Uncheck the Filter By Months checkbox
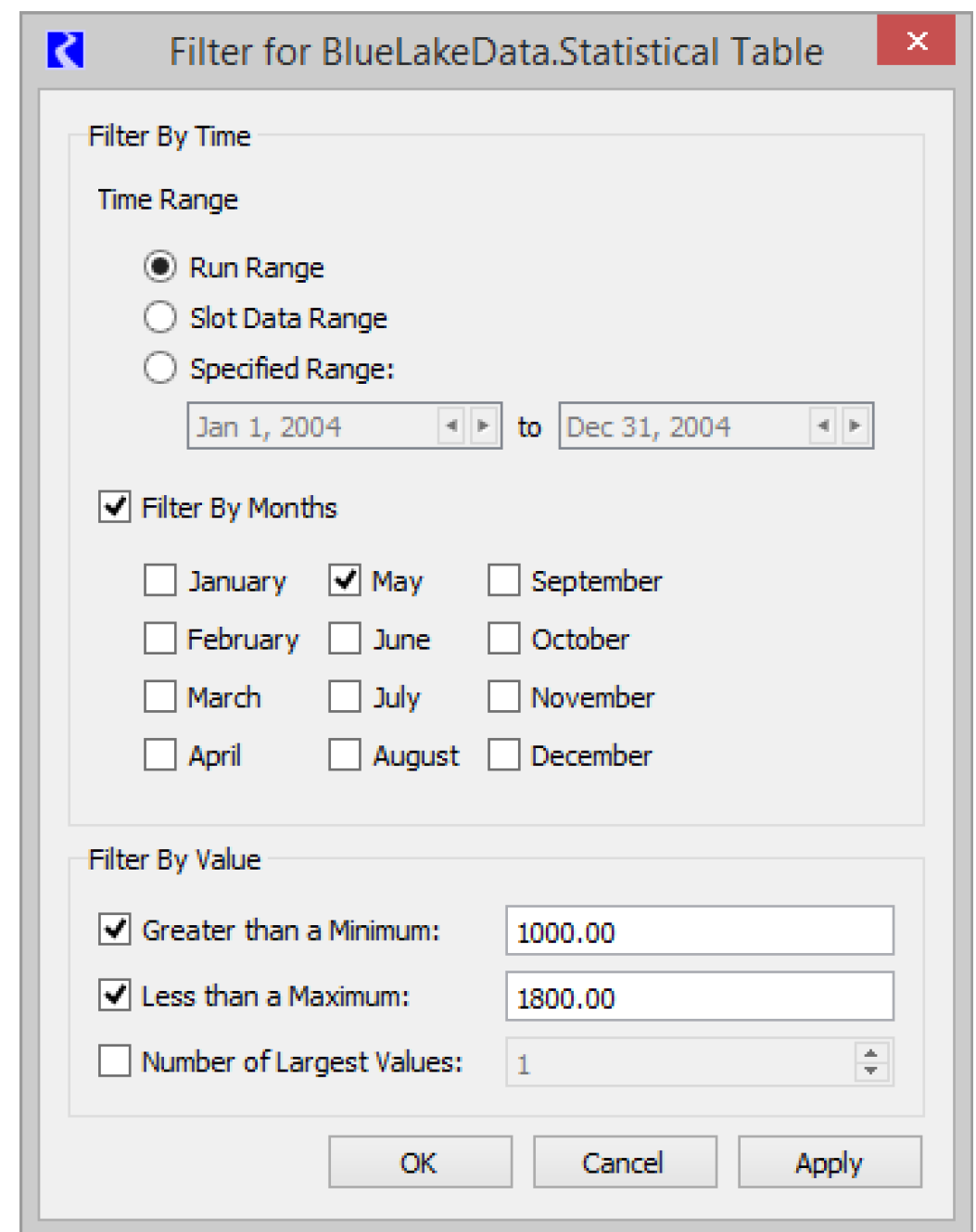Screen dimensions: 976x1232 [x=115, y=507]
